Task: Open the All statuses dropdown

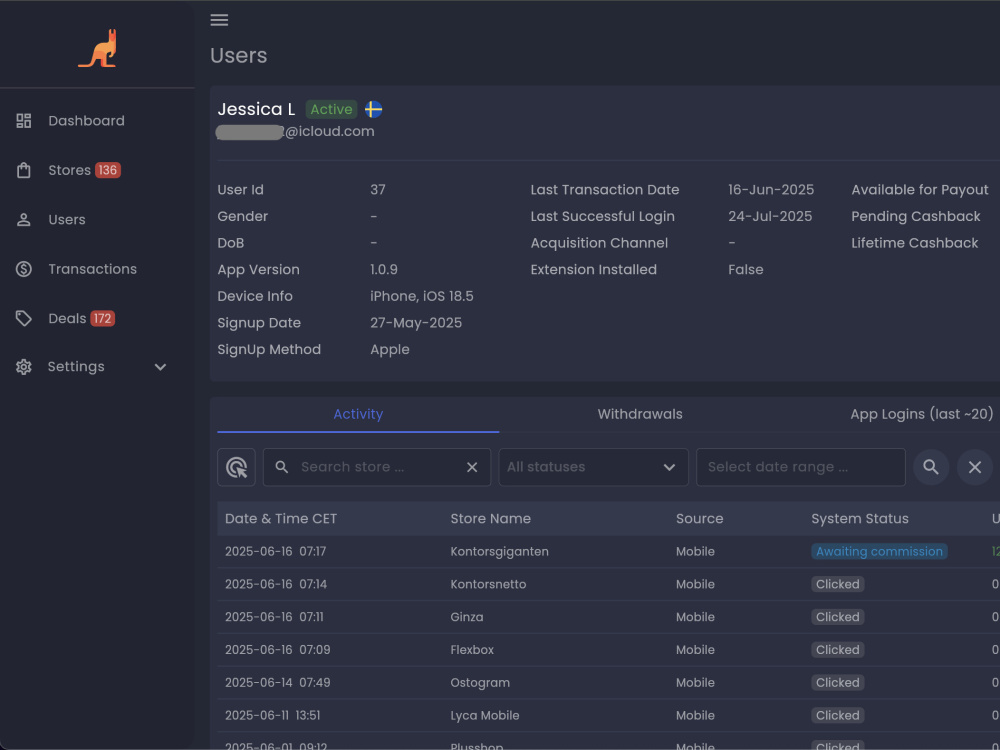Action: (x=593, y=467)
